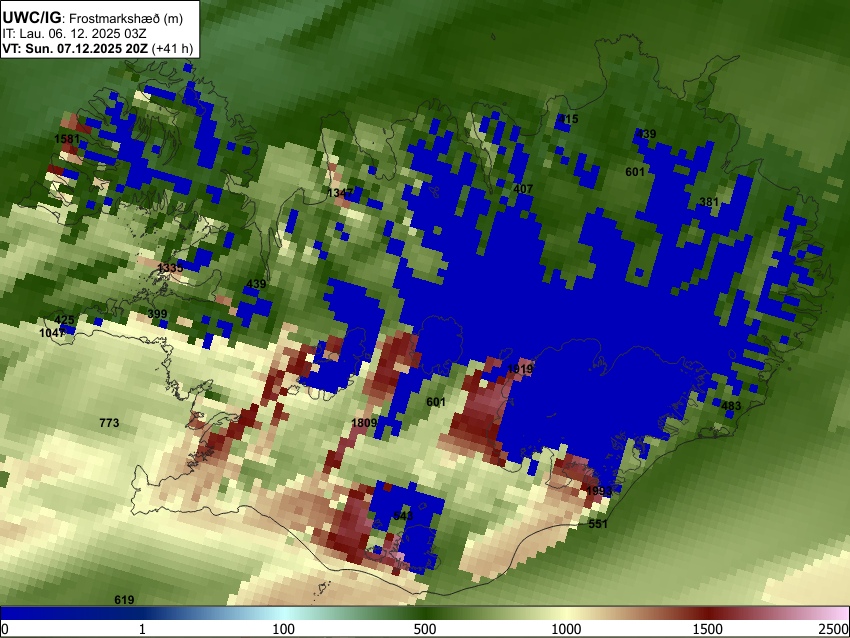Click the 'UWC/IG' label in the header
This screenshot has width=850, height=638.
tap(31, 18)
